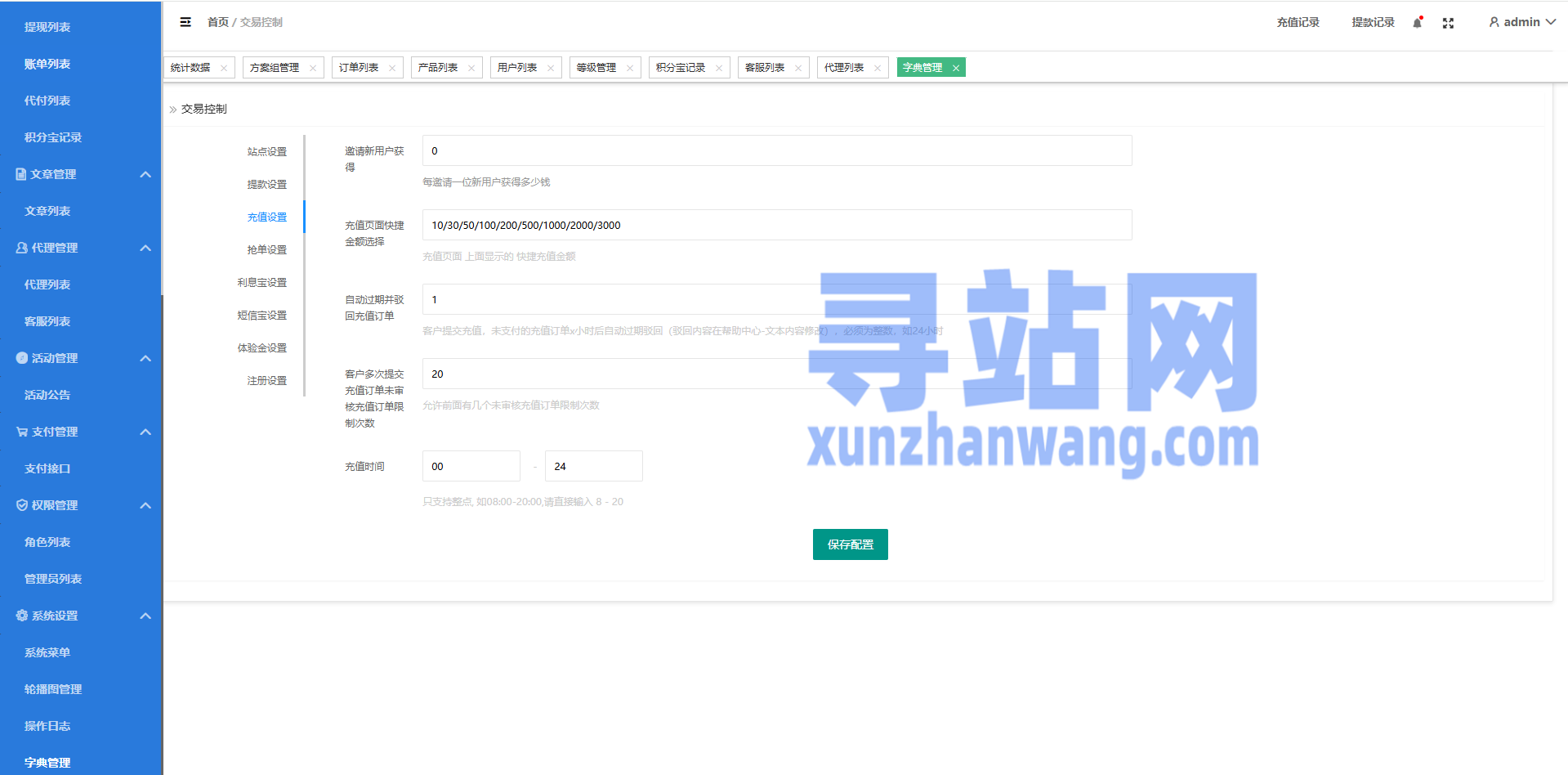Open the notification bell icon
The width and height of the screenshot is (1568, 775).
point(1418,23)
